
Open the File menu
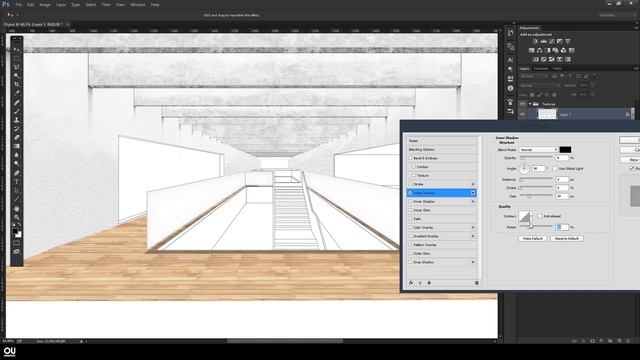tap(18, 4)
